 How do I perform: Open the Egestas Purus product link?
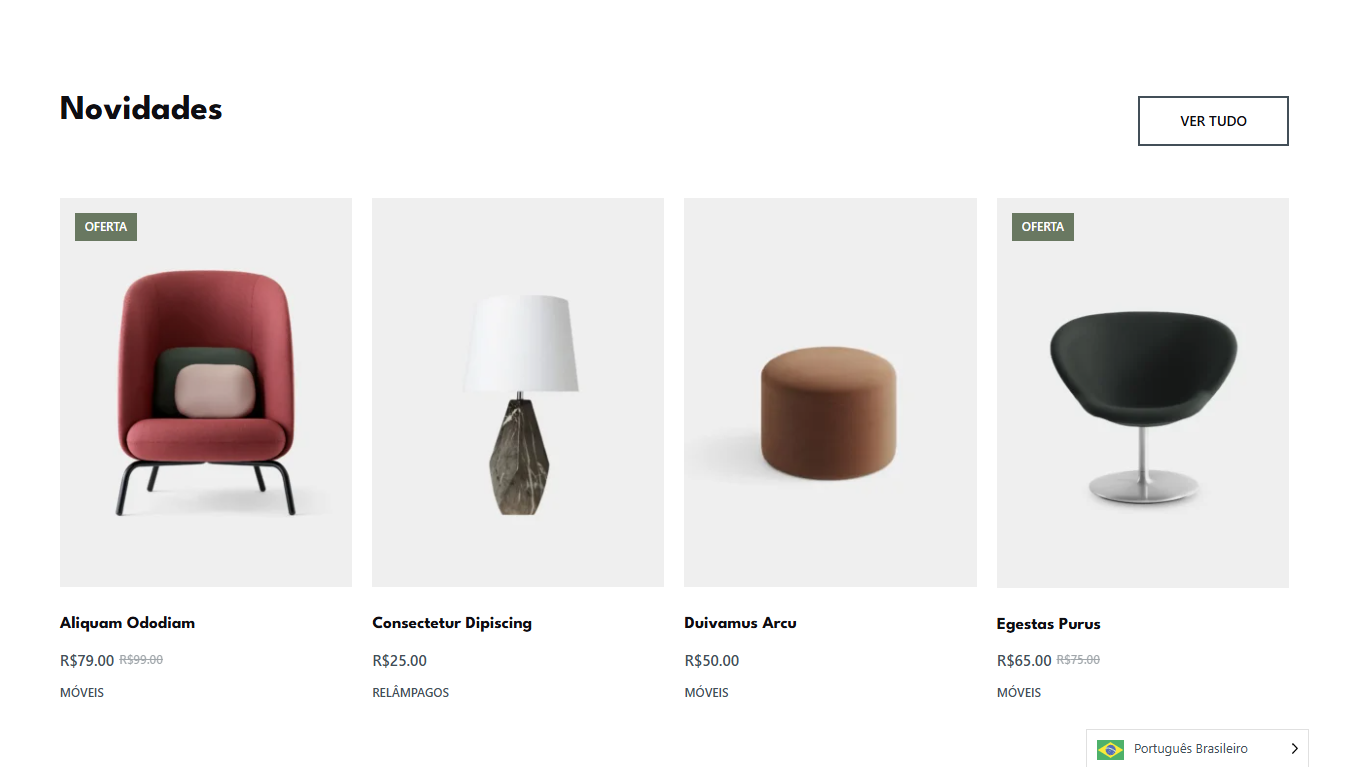coord(1048,624)
